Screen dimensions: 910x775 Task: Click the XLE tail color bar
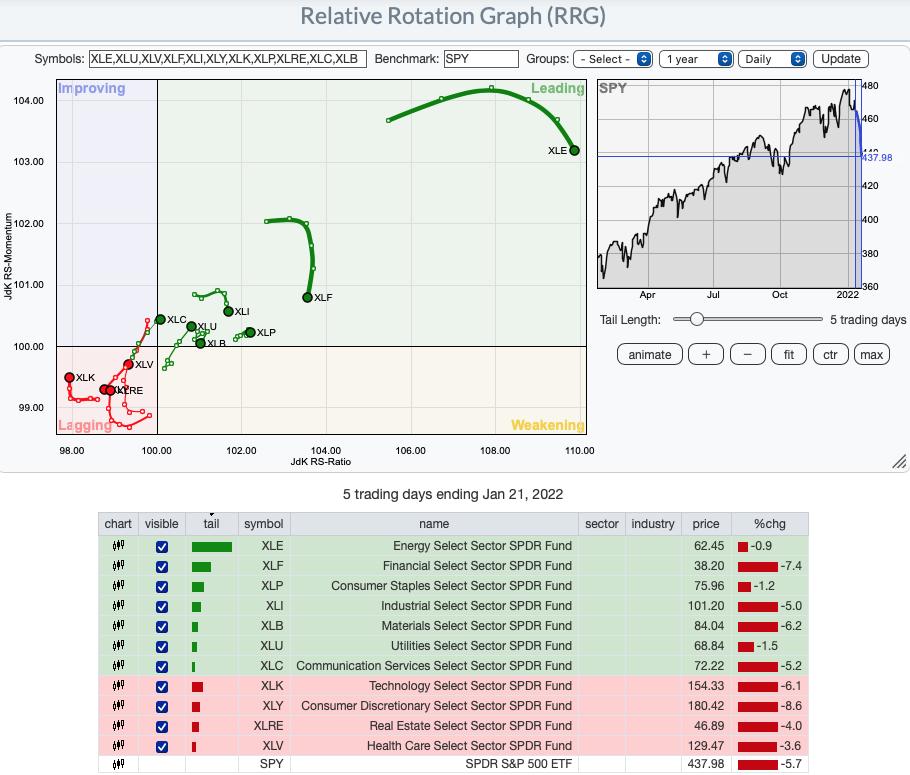click(x=211, y=546)
